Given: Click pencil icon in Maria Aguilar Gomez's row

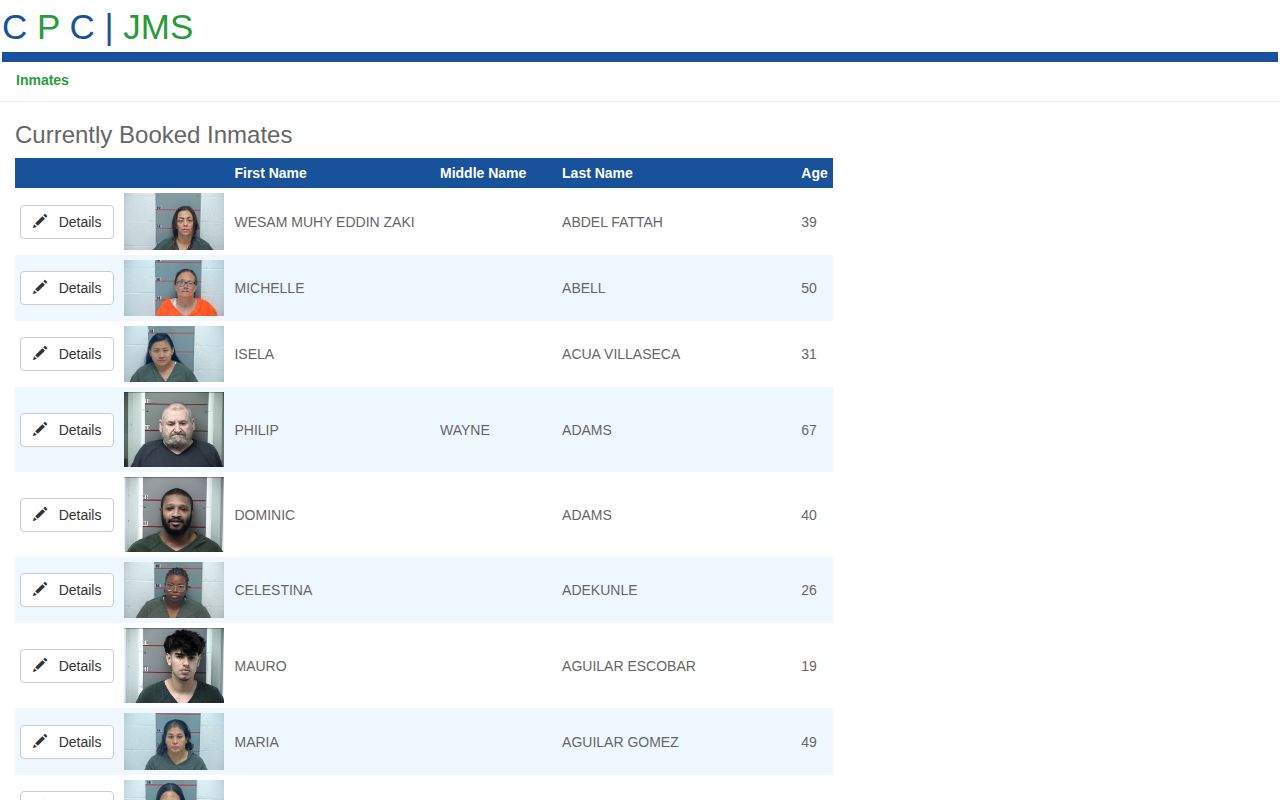Looking at the screenshot, I should (x=40, y=741).
